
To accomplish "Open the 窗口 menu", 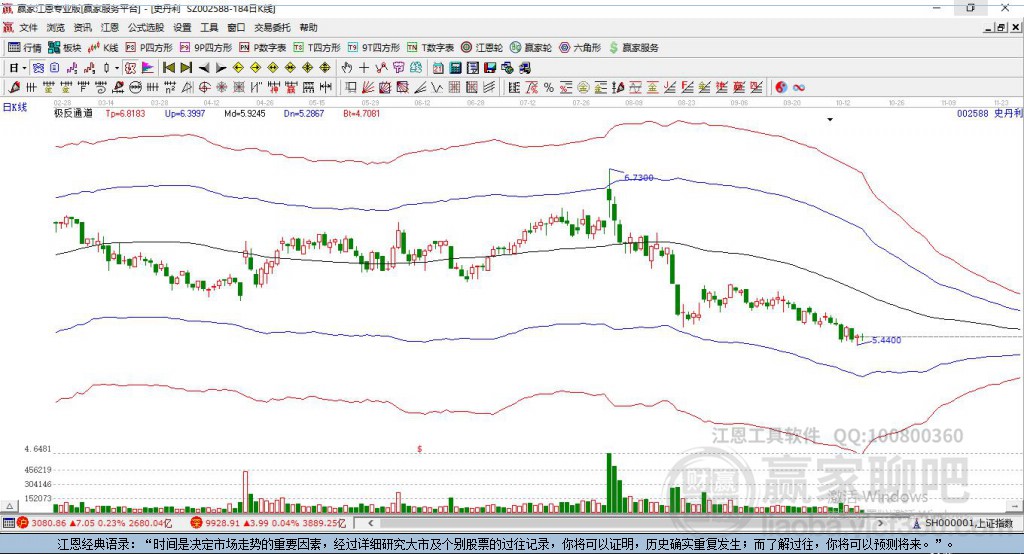I will click(x=236, y=27).
